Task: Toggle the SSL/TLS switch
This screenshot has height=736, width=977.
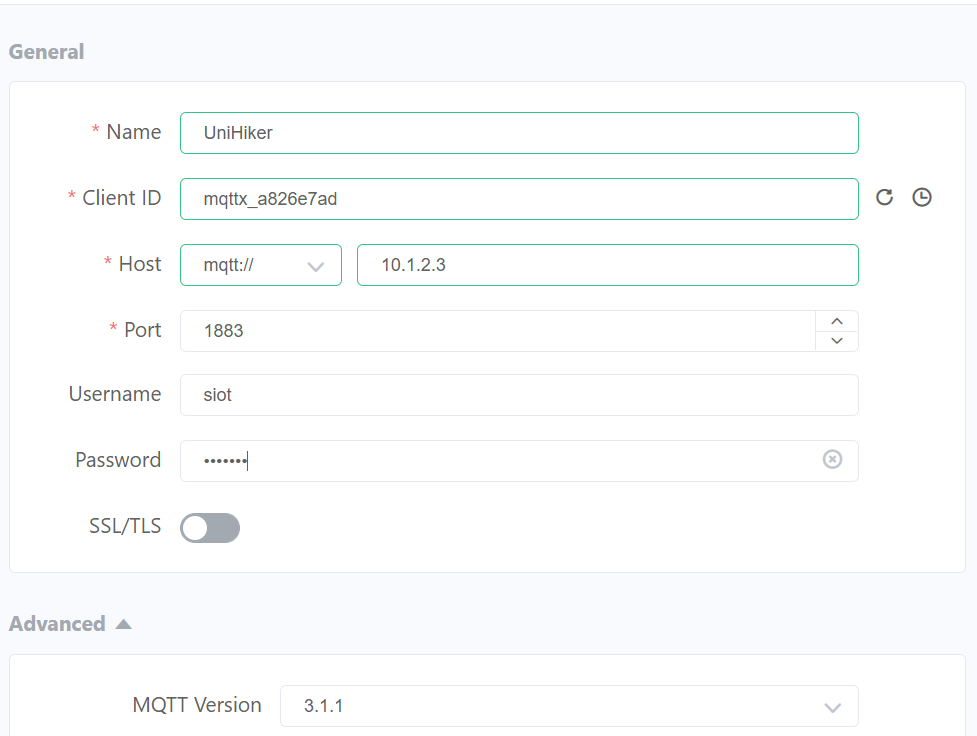Action: 210,528
